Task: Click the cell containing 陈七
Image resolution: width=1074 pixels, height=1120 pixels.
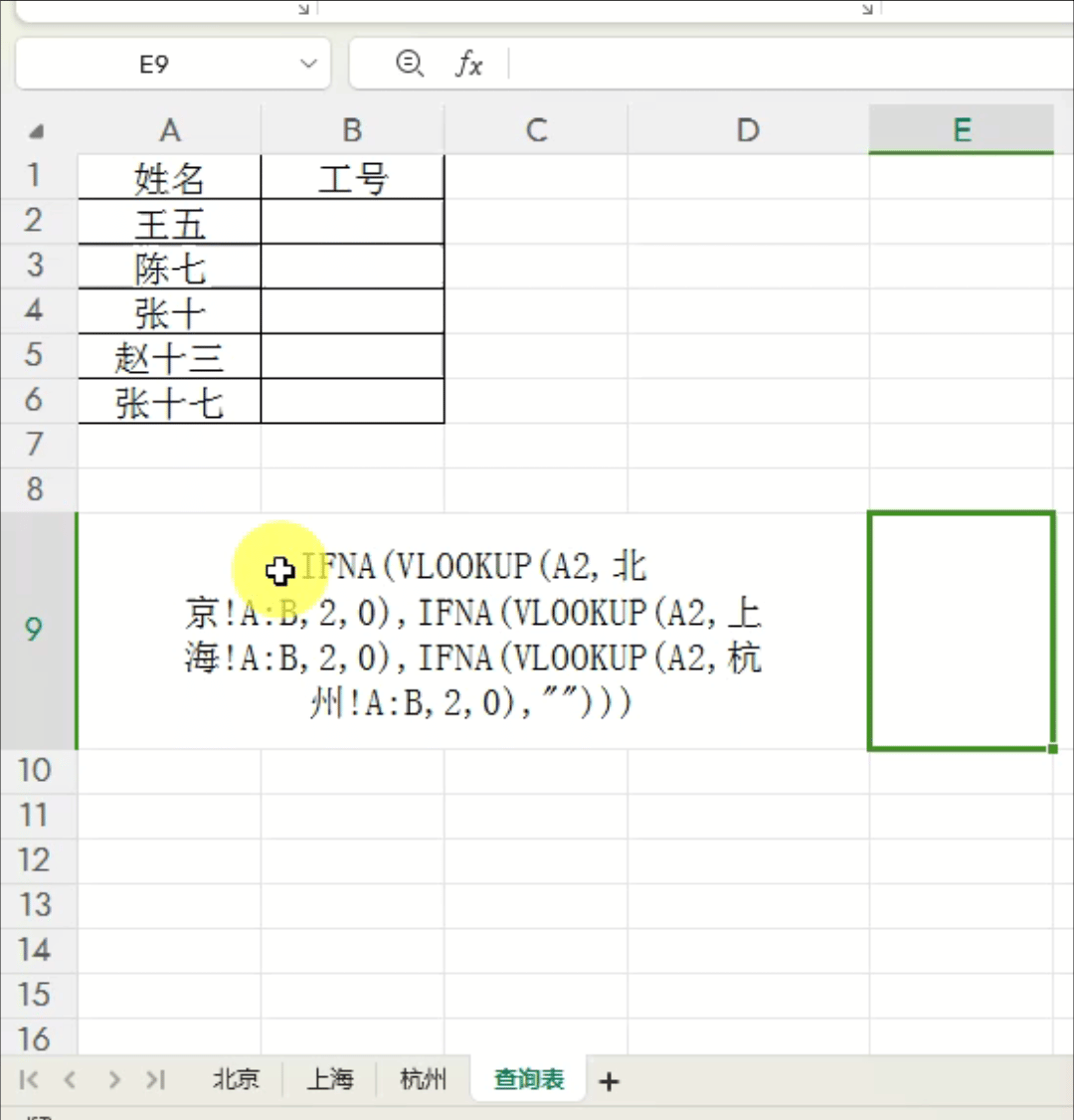Action: coord(170,268)
